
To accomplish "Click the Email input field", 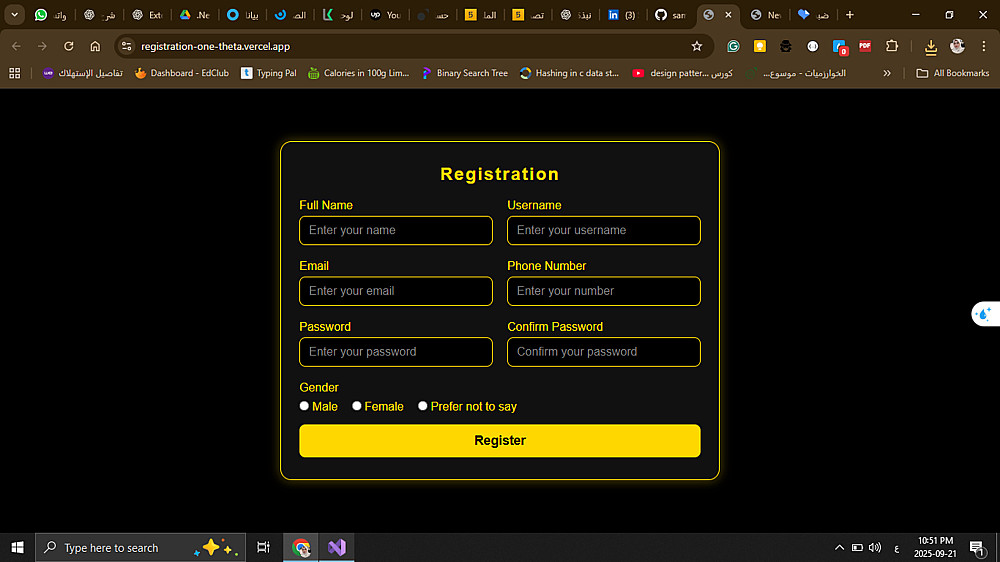I will coord(395,291).
